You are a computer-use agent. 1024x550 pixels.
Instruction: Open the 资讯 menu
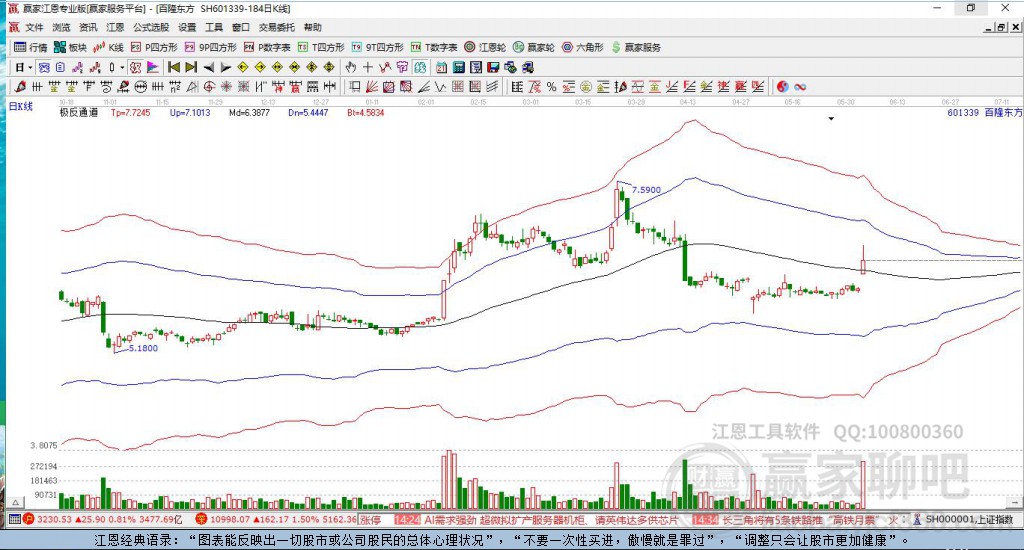[88, 27]
